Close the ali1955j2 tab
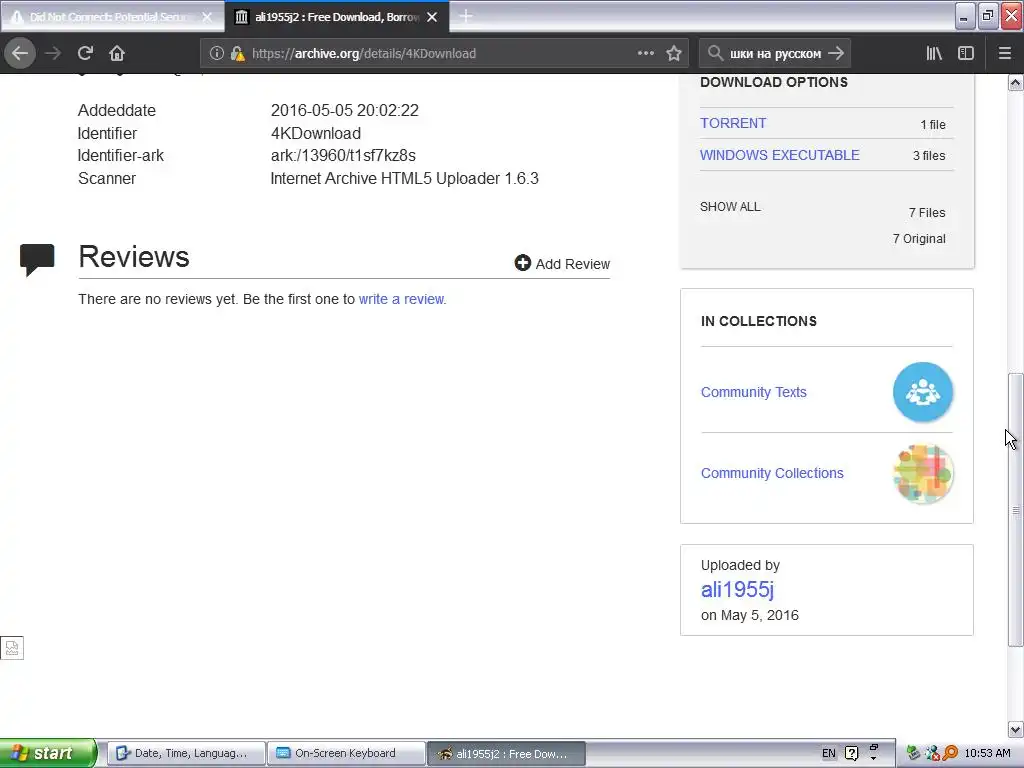The image size is (1024, 768). (x=432, y=17)
